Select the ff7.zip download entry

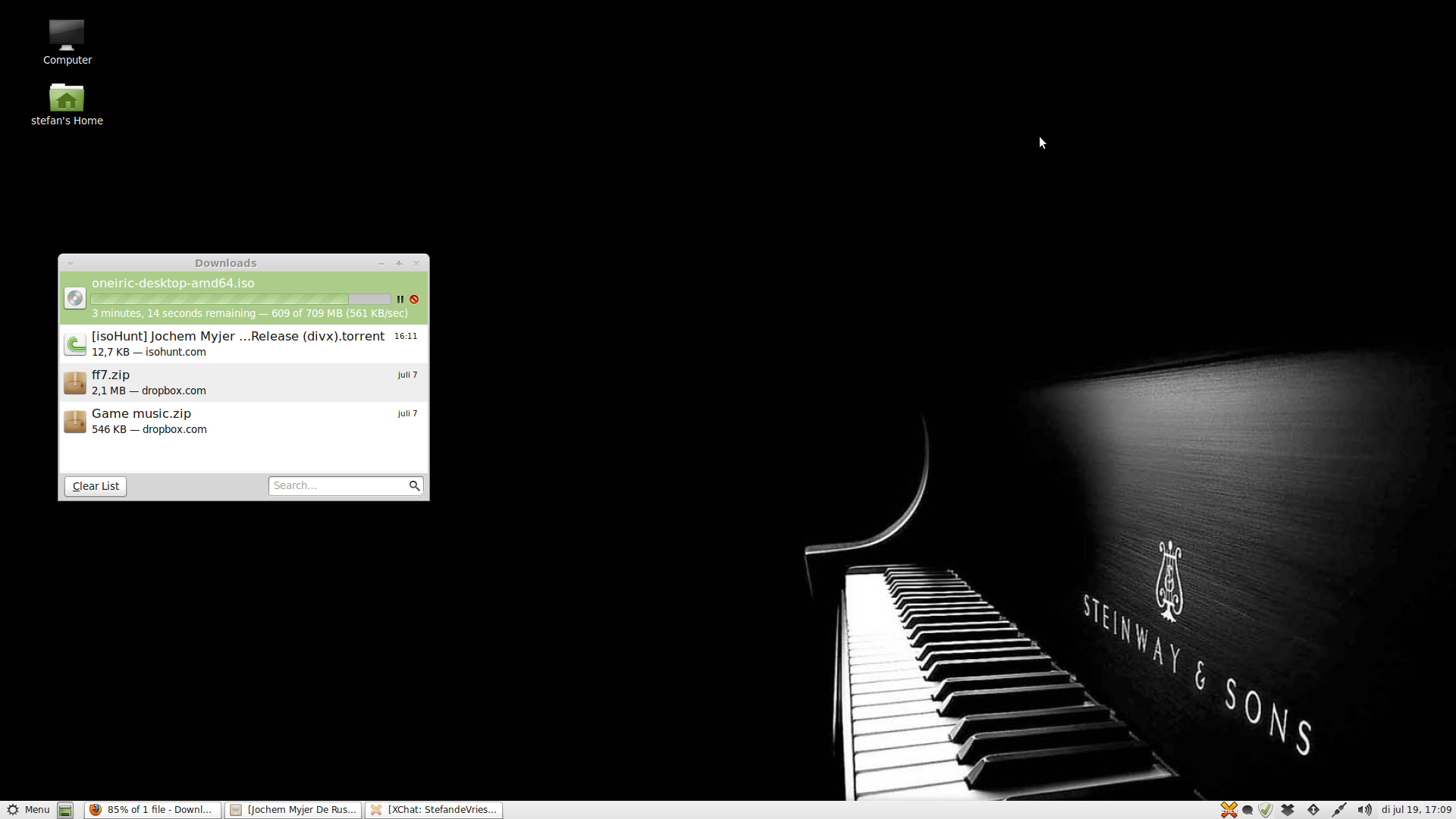(x=243, y=382)
